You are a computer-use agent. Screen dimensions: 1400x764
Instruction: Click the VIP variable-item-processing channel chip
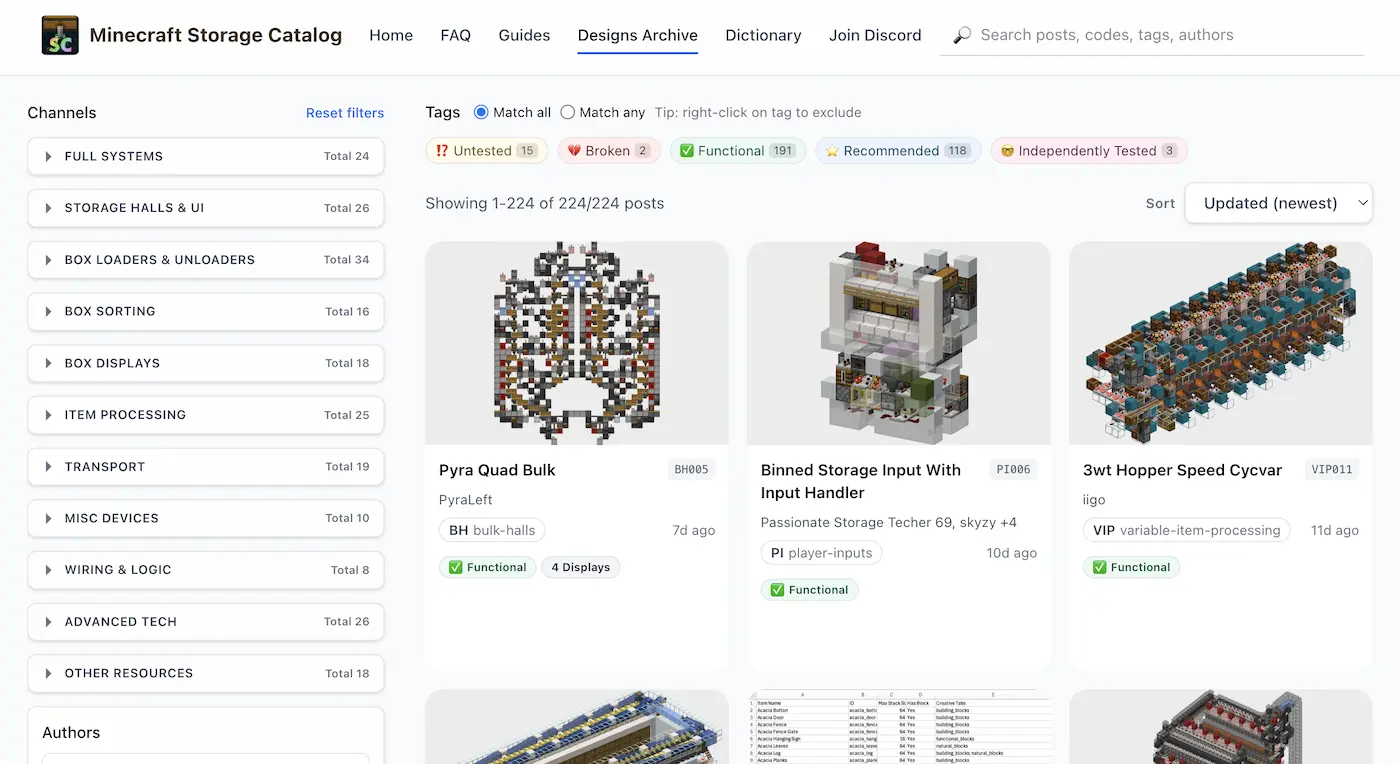click(x=1186, y=530)
